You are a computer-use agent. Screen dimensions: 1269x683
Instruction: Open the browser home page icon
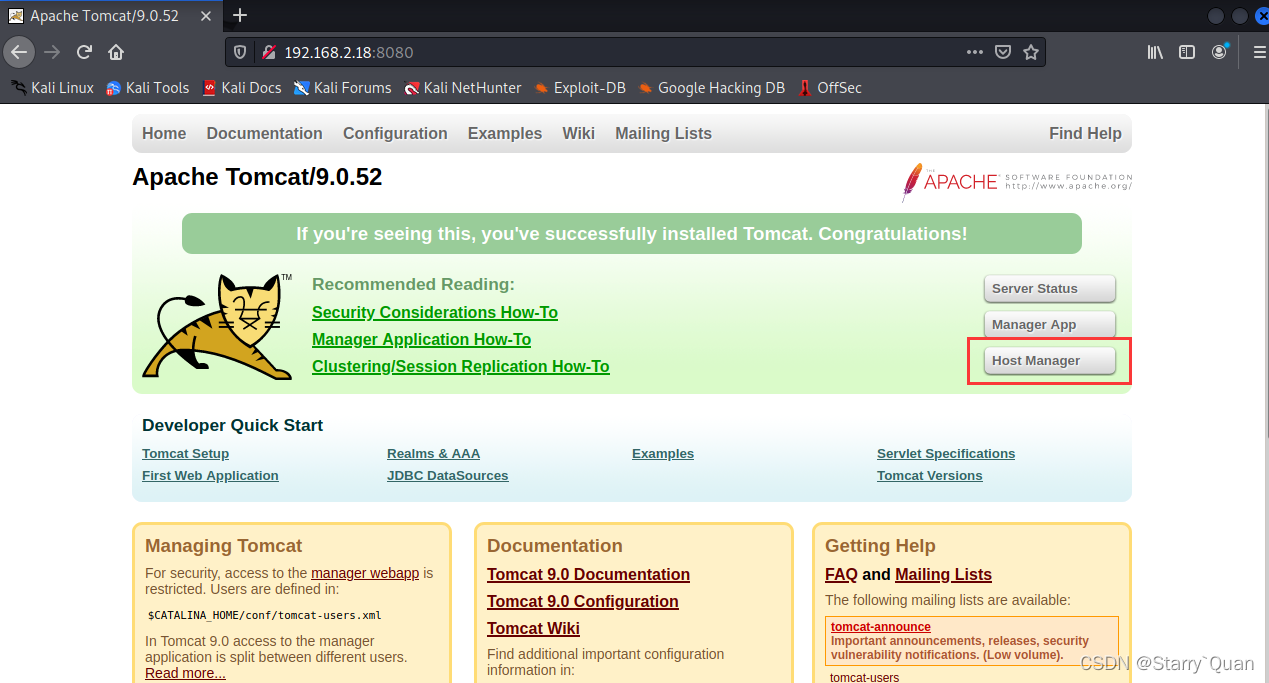tap(116, 52)
